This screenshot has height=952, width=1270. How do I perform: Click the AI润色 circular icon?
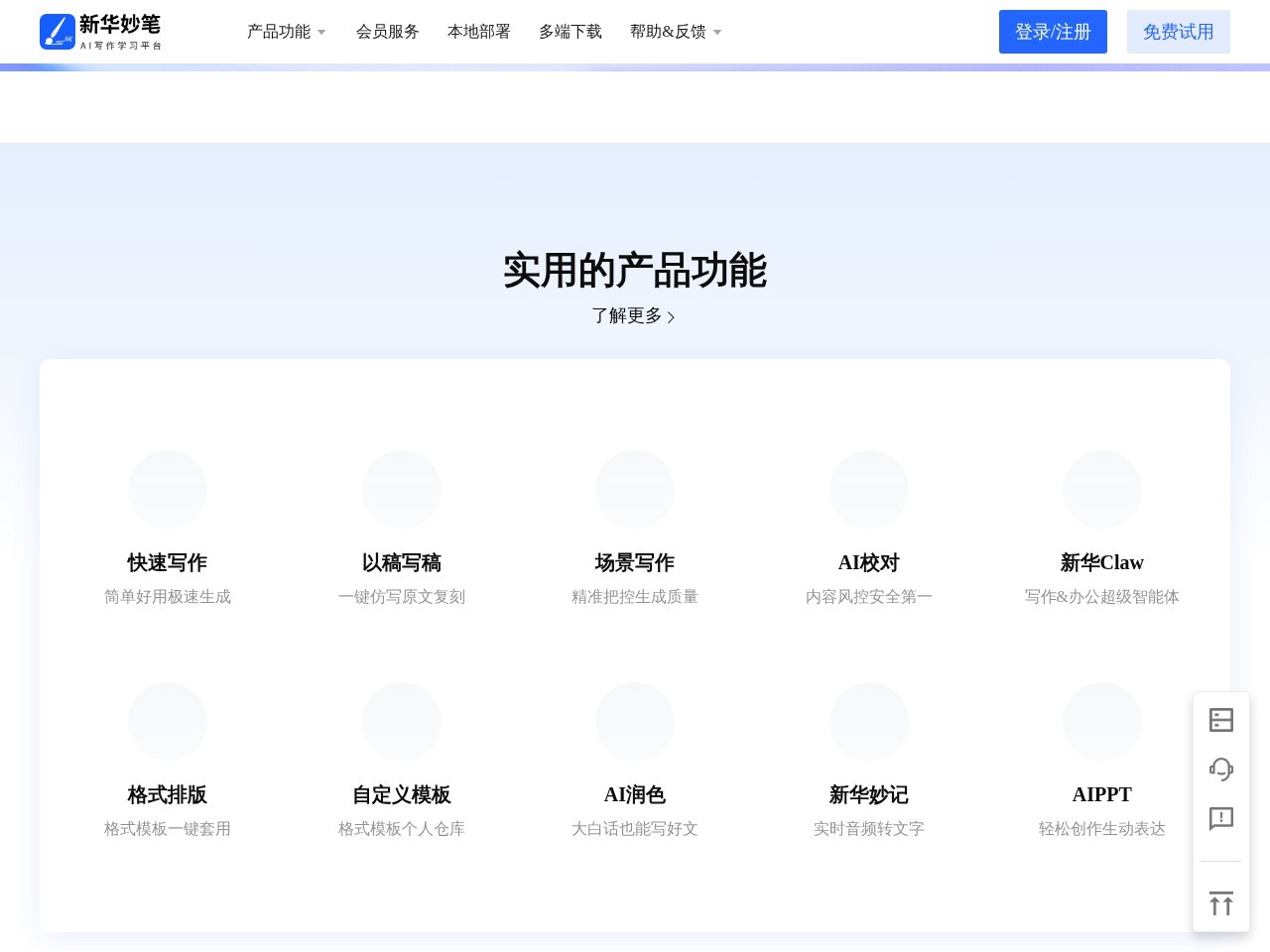[x=635, y=722]
